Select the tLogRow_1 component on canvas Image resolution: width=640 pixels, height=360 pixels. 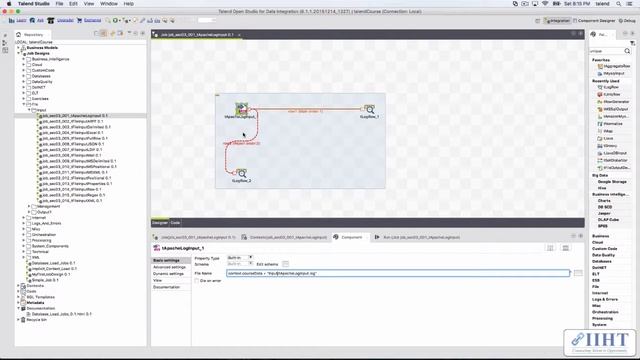click(x=369, y=109)
